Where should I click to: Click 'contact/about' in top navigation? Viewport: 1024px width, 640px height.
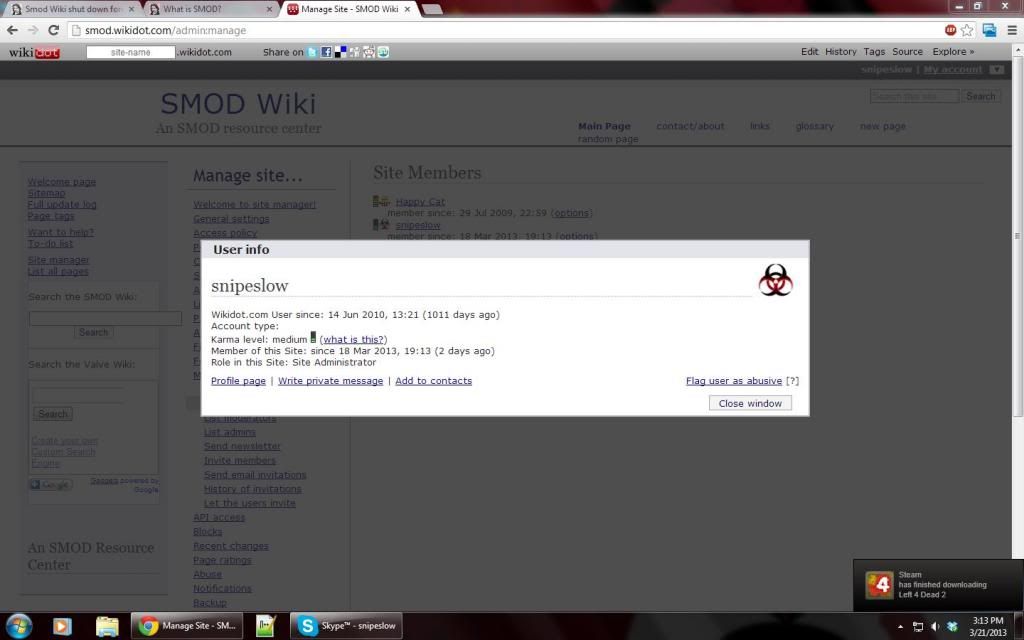(x=690, y=126)
